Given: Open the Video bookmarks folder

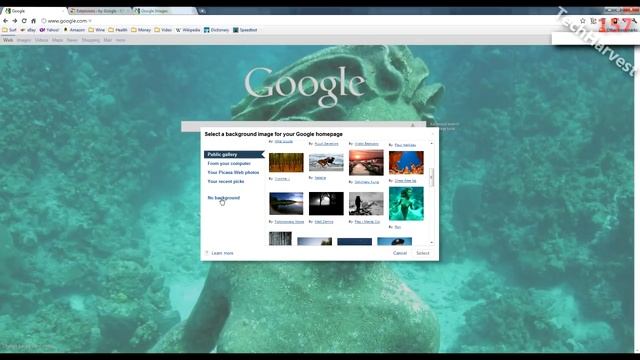Looking at the screenshot, I should [163, 30].
